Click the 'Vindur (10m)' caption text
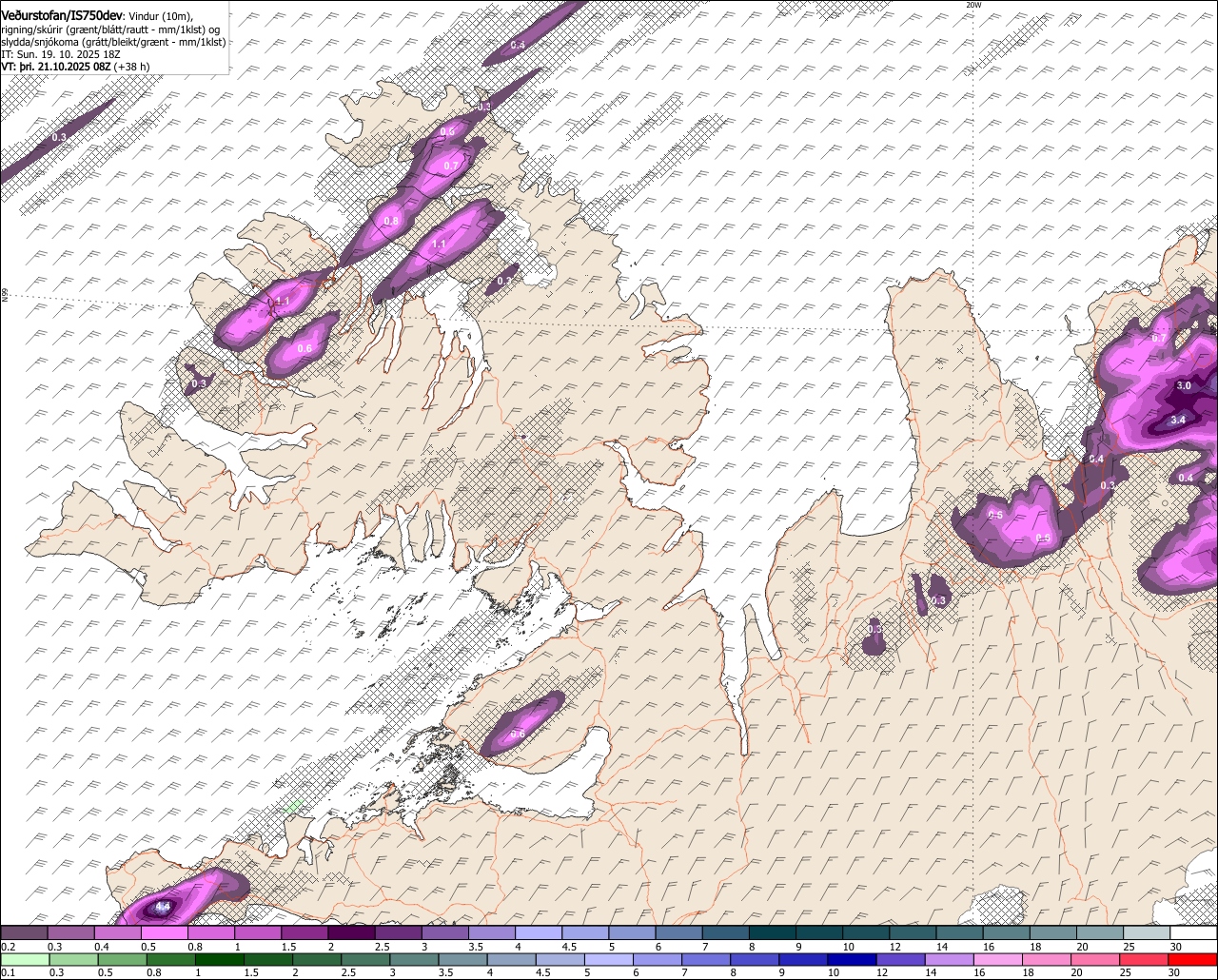Image resolution: width=1218 pixels, height=980 pixels. coord(161,16)
